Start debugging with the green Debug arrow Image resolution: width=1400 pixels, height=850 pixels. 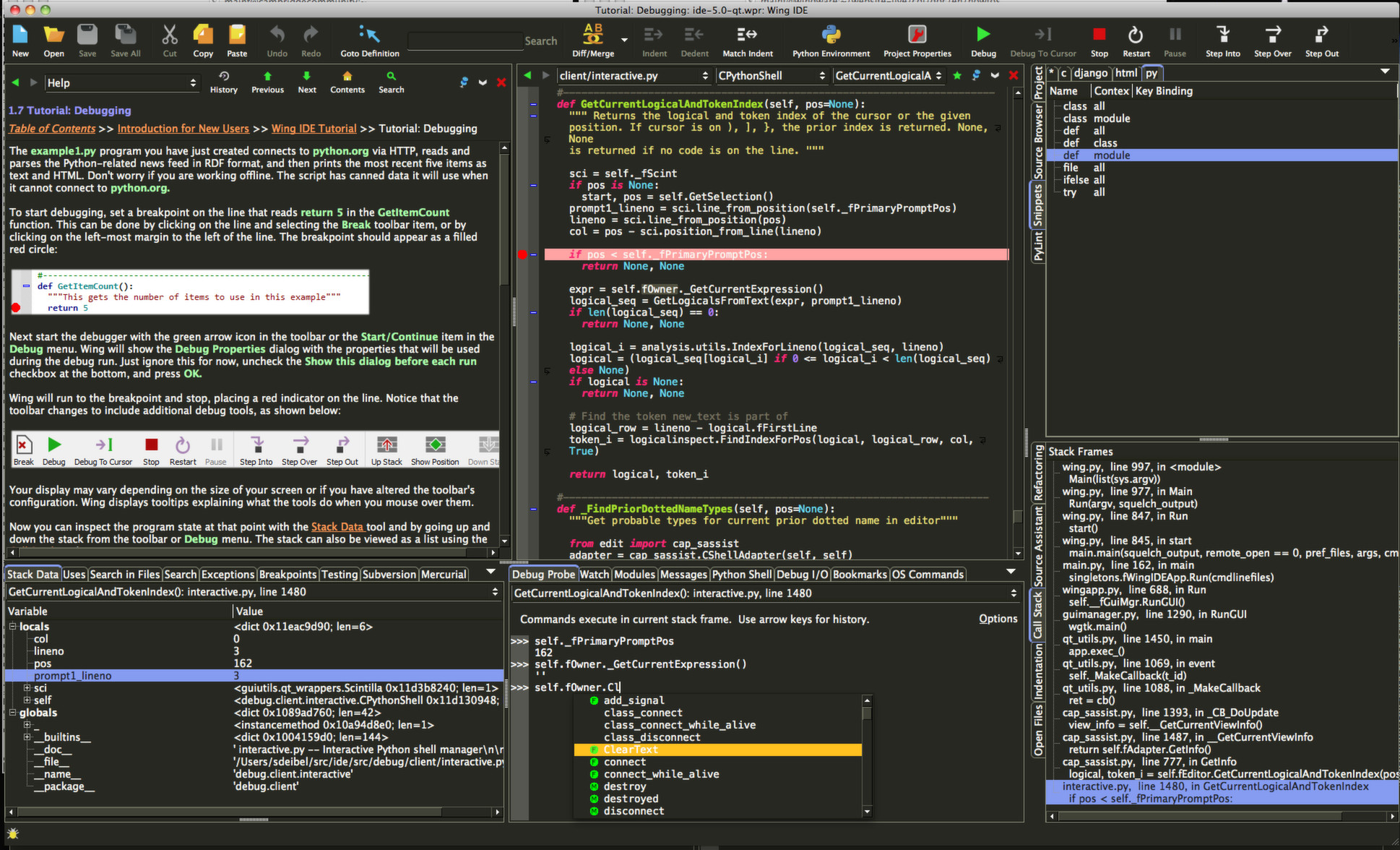pos(982,34)
